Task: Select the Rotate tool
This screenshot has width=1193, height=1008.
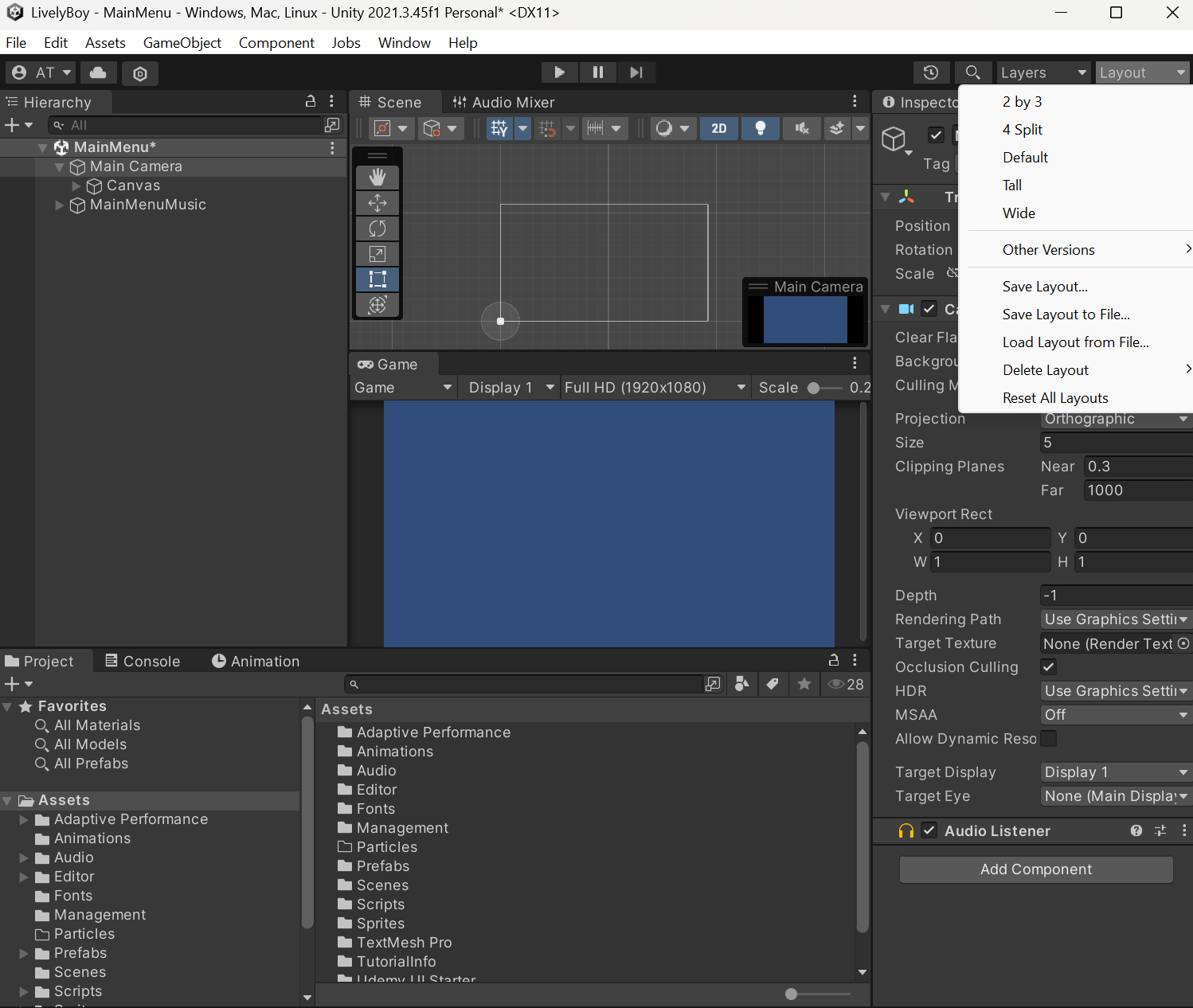Action: point(377,229)
